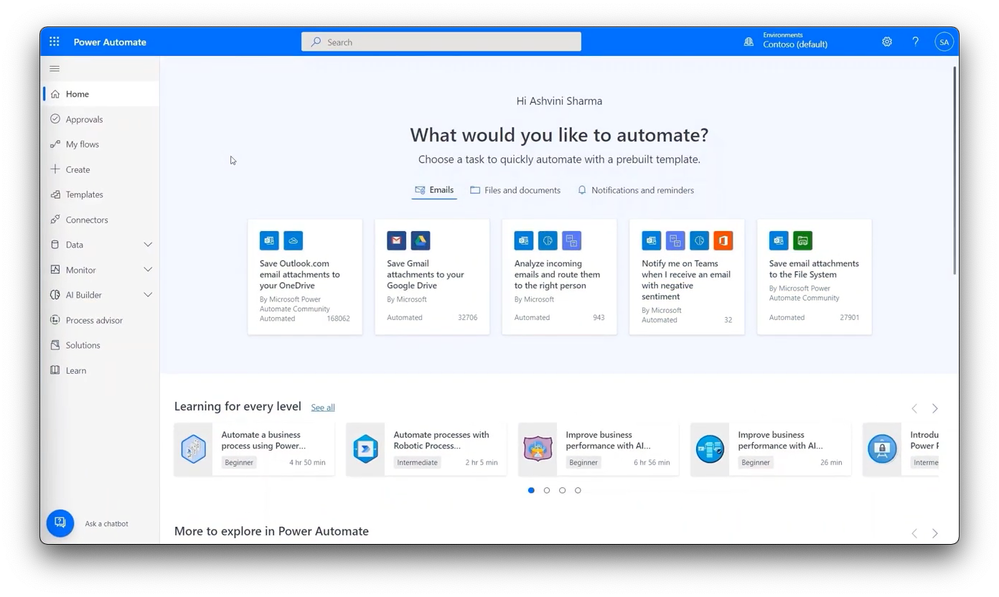Expand the AI Builder section chevron
Viewport: 999px width, 597px height.
pos(148,294)
